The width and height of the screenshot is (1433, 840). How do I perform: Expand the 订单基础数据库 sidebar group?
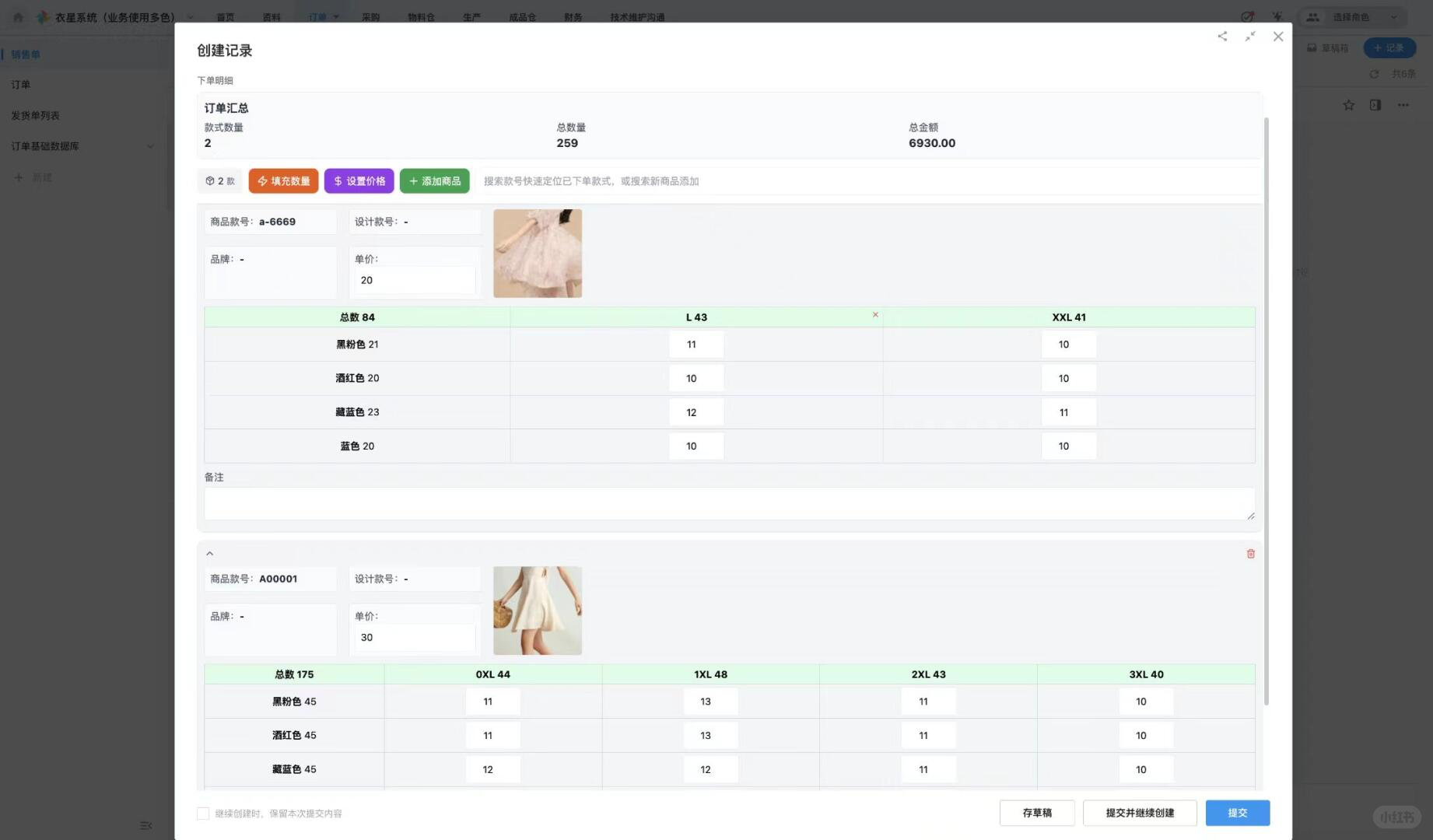(x=150, y=146)
